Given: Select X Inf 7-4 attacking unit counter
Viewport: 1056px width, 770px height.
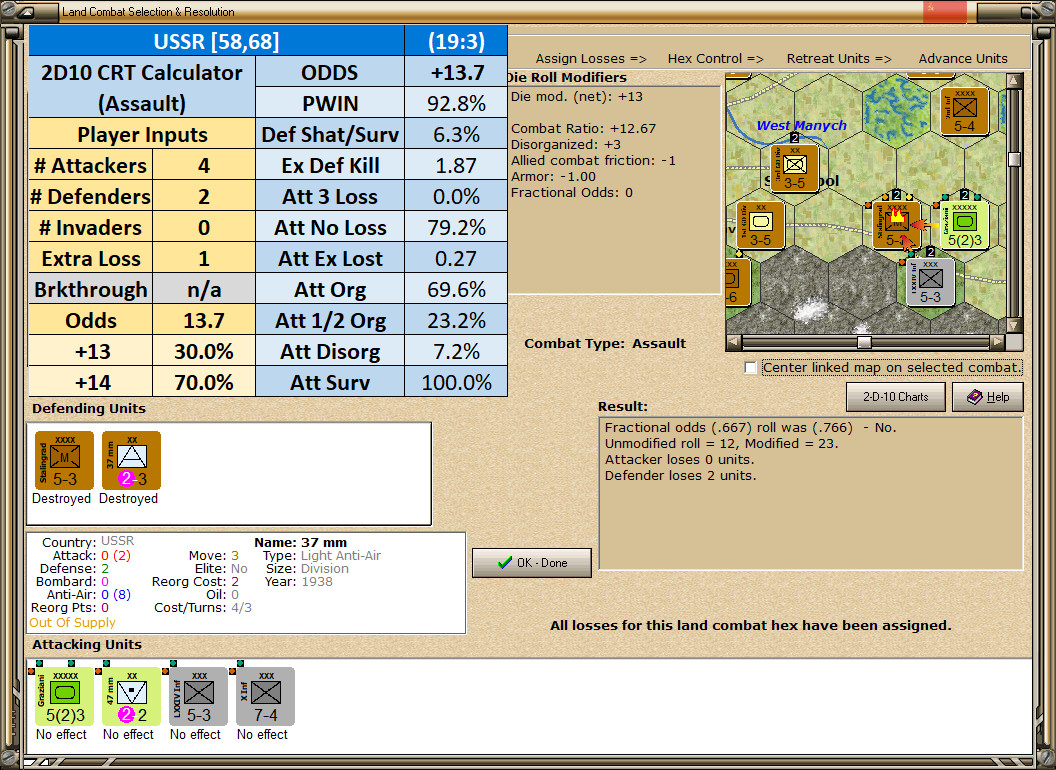Looking at the screenshot, I should point(265,697).
